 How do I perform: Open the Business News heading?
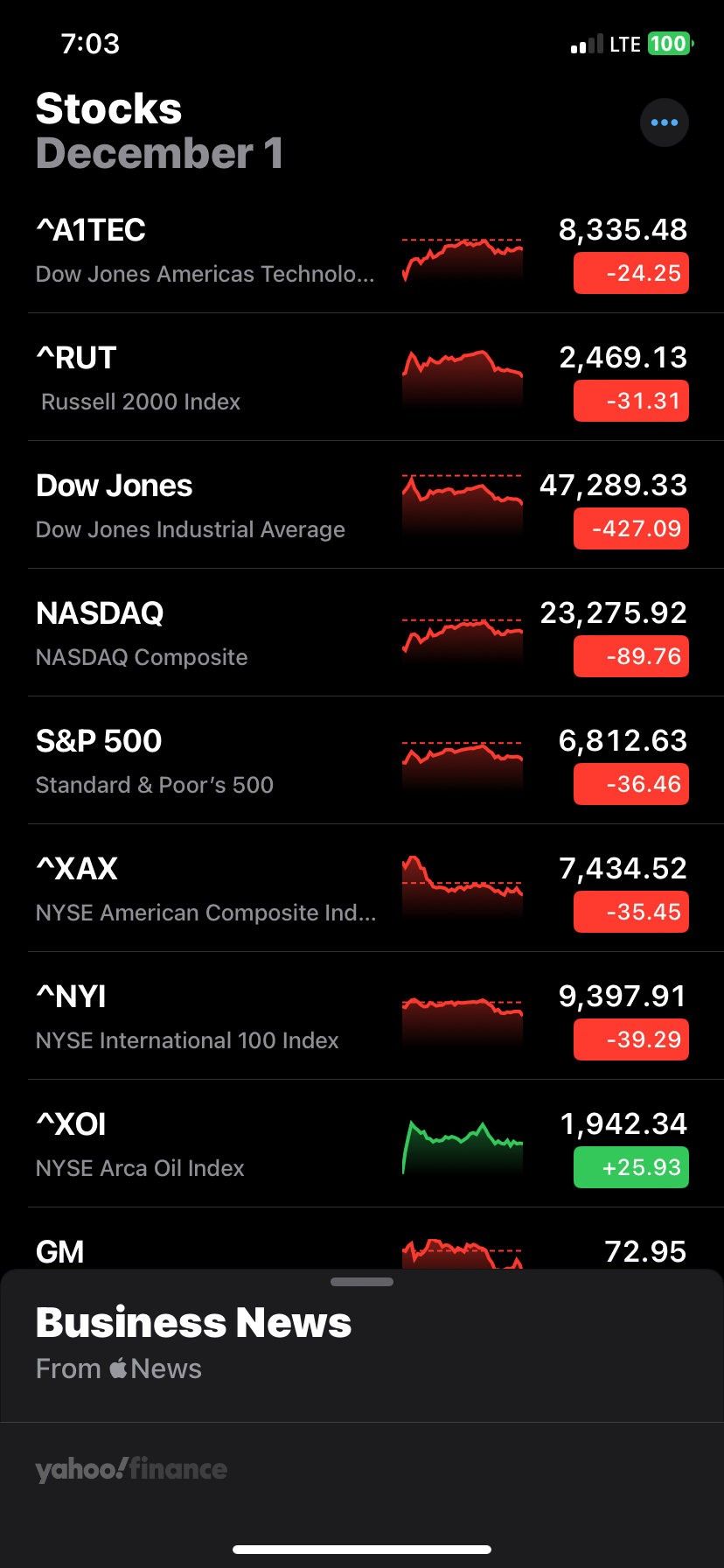tap(193, 1323)
